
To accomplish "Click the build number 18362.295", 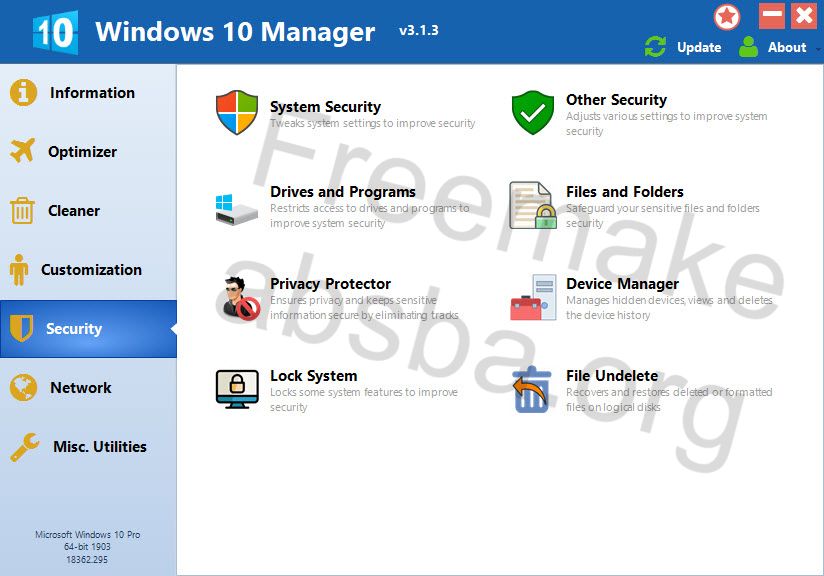I will point(87,560).
